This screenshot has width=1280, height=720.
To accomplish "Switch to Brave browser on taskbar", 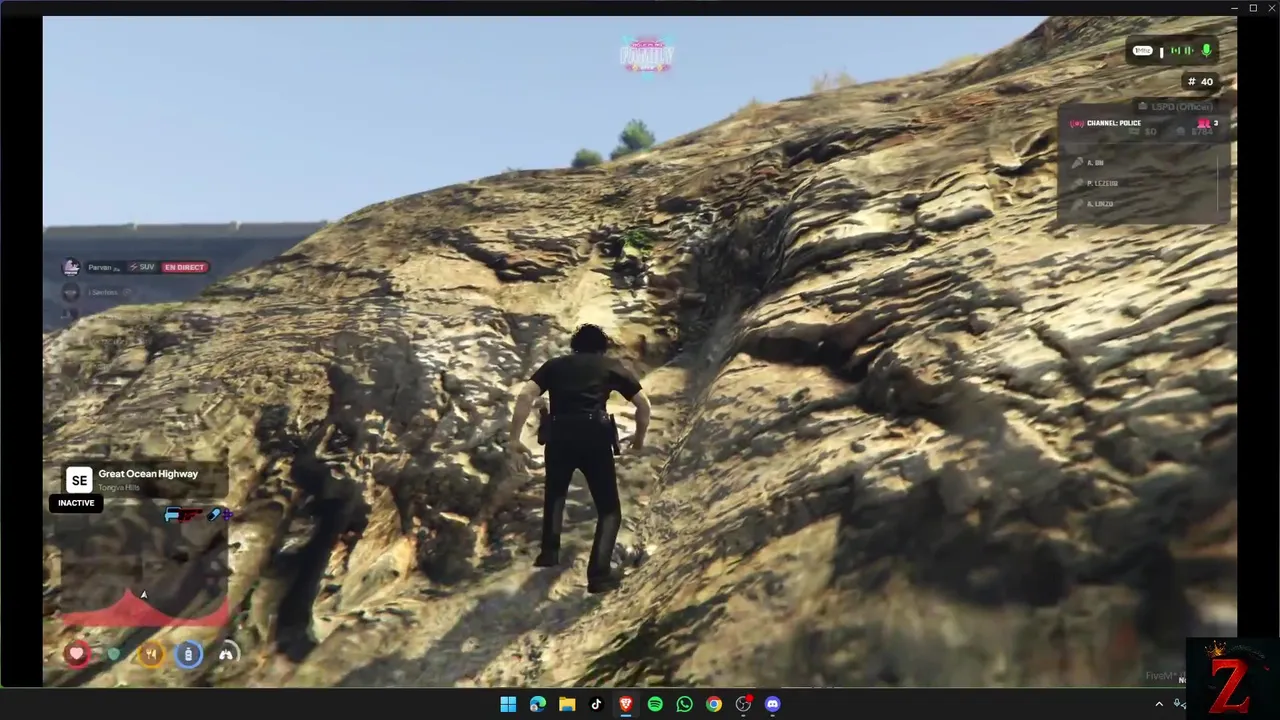I will [x=626, y=704].
